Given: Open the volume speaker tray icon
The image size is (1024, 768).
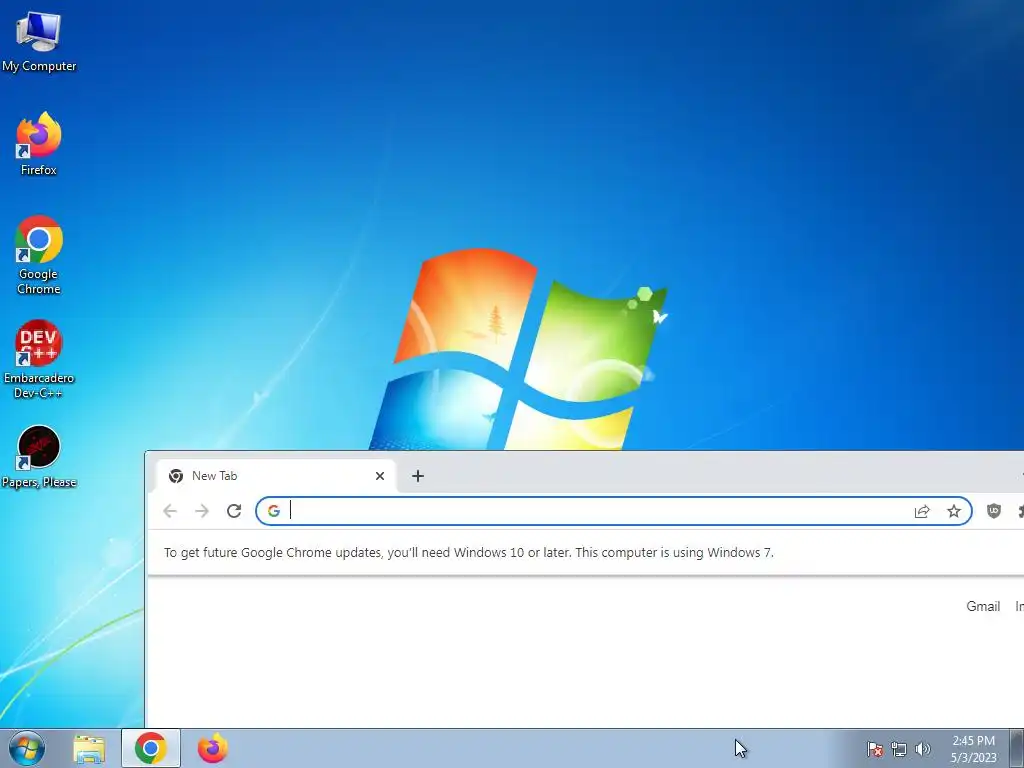Looking at the screenshot, I should [923, 749].
